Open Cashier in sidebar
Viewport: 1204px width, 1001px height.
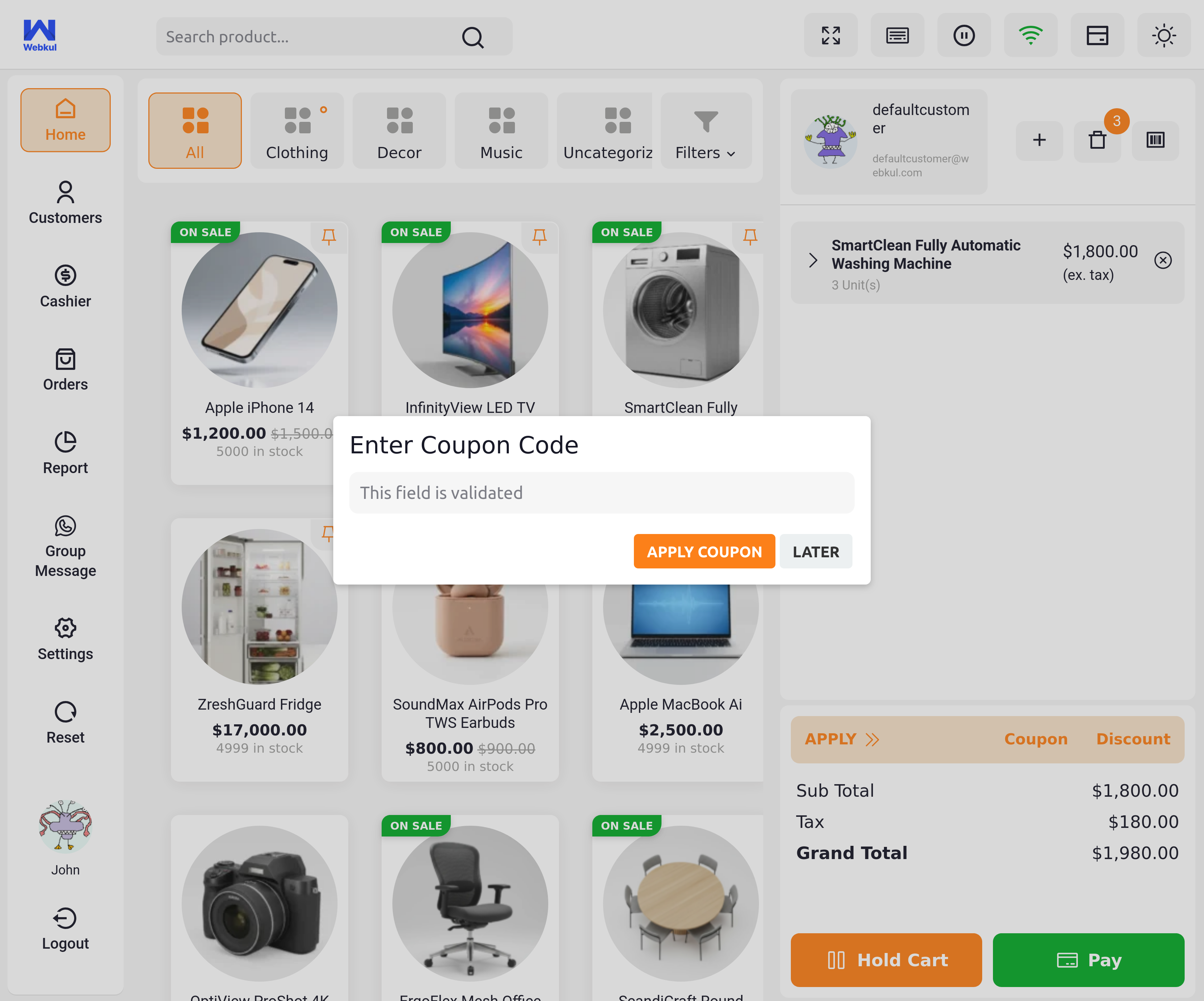click(x=65, y=286)
